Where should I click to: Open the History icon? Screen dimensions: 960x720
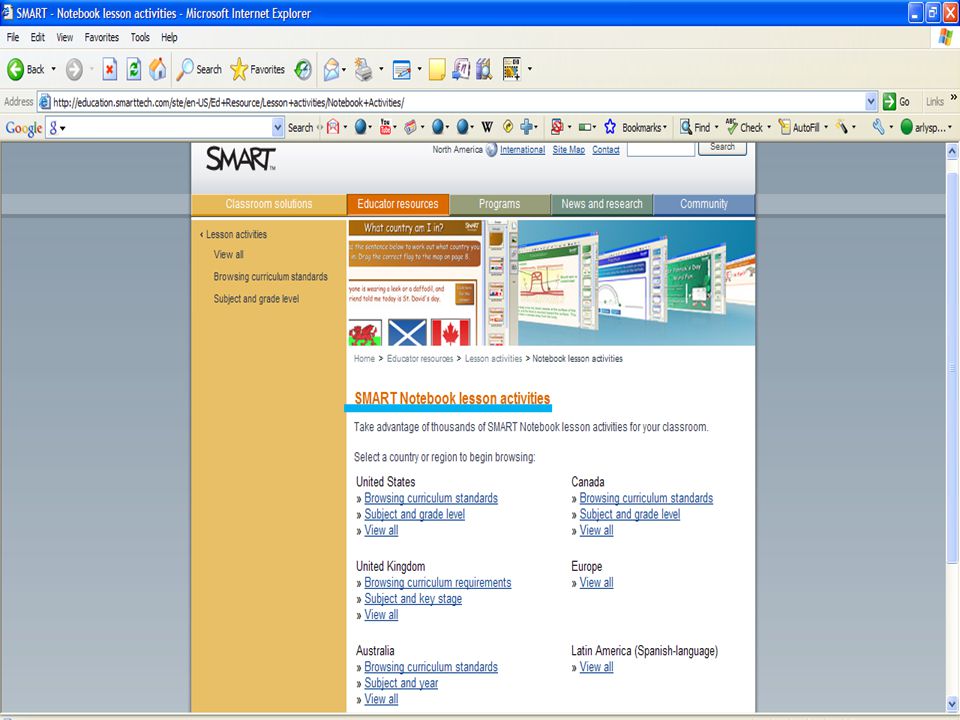pos(302,69)
